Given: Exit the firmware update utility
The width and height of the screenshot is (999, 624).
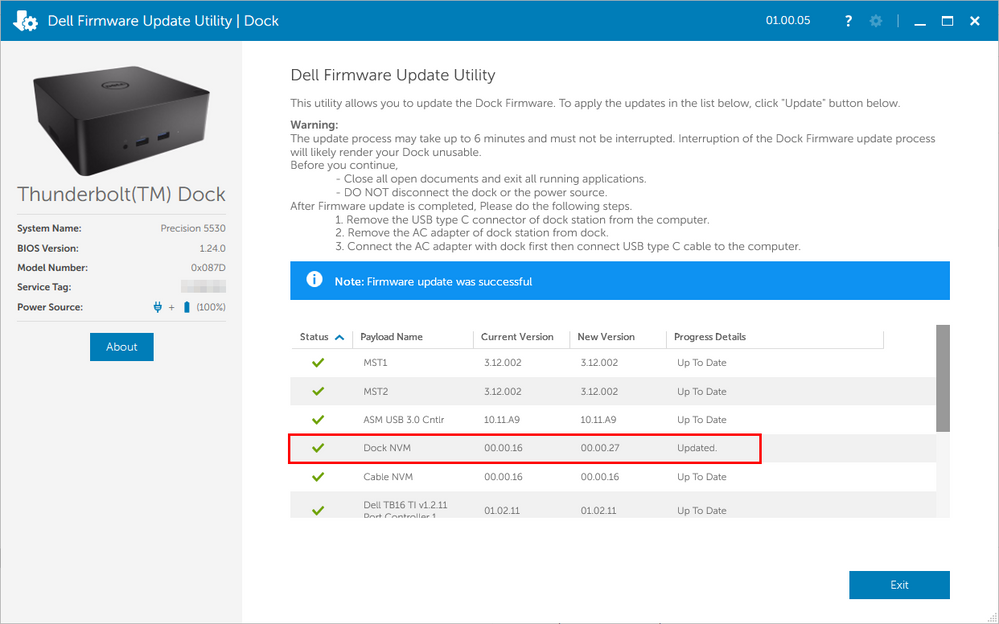Looking at the screenshot, I should click(899, 584).
